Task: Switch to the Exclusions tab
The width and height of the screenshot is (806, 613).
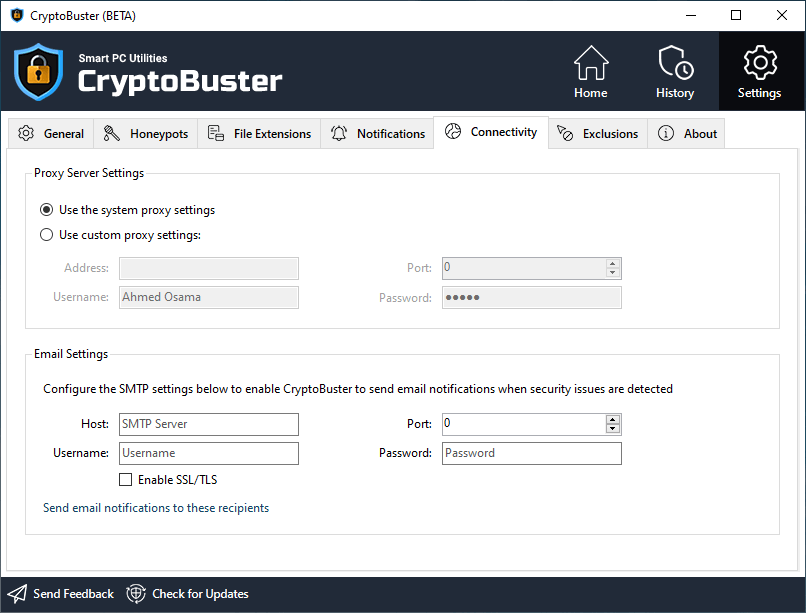Action: 598,134
